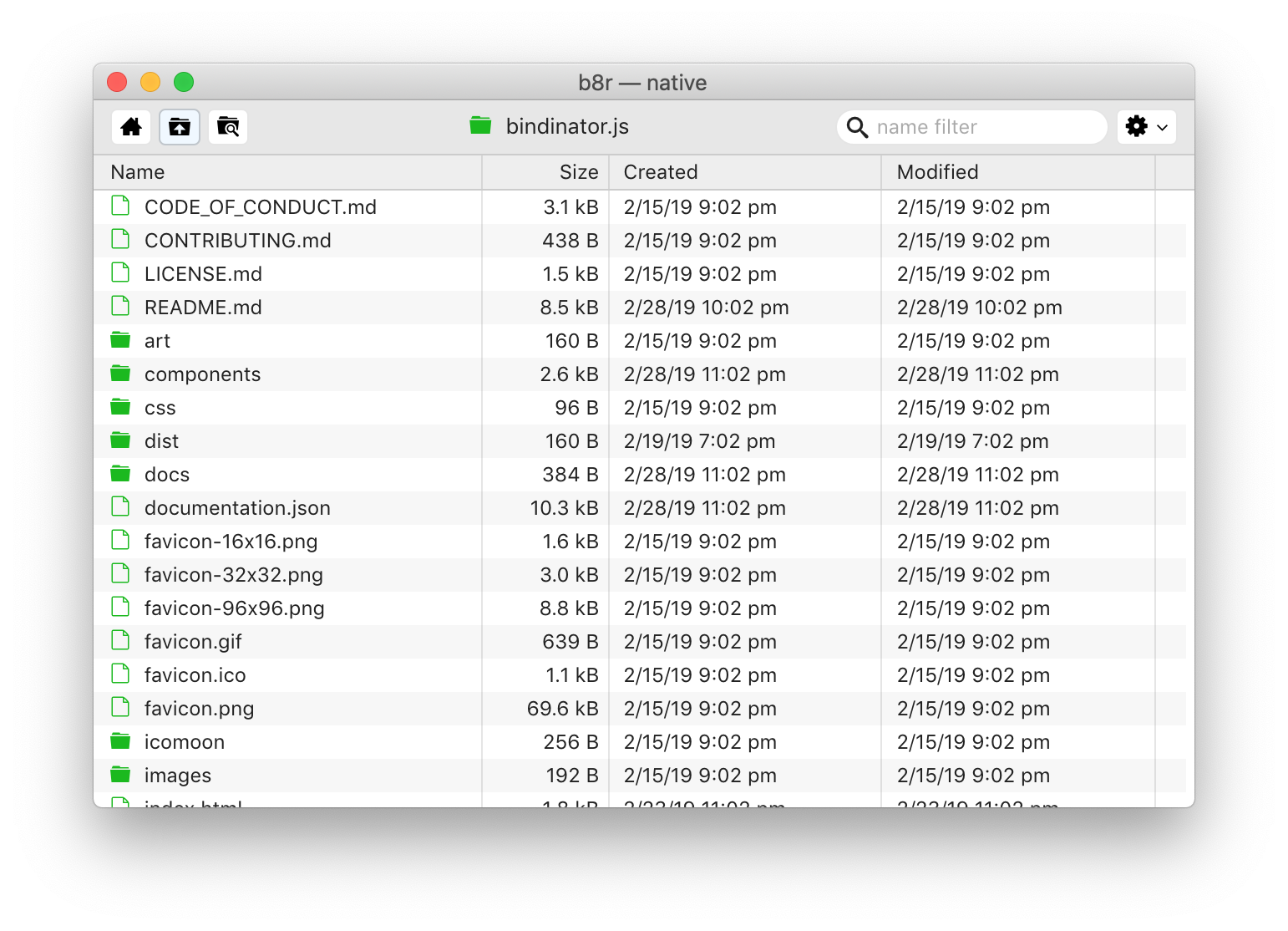Select the LICENSE.md name
The image size is (1288, 931).
click(203, 274)
